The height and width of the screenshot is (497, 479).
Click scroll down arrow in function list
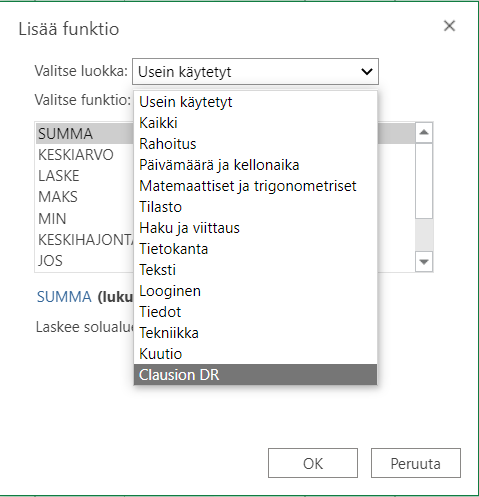pyautogui.click(x=424, y=262)
